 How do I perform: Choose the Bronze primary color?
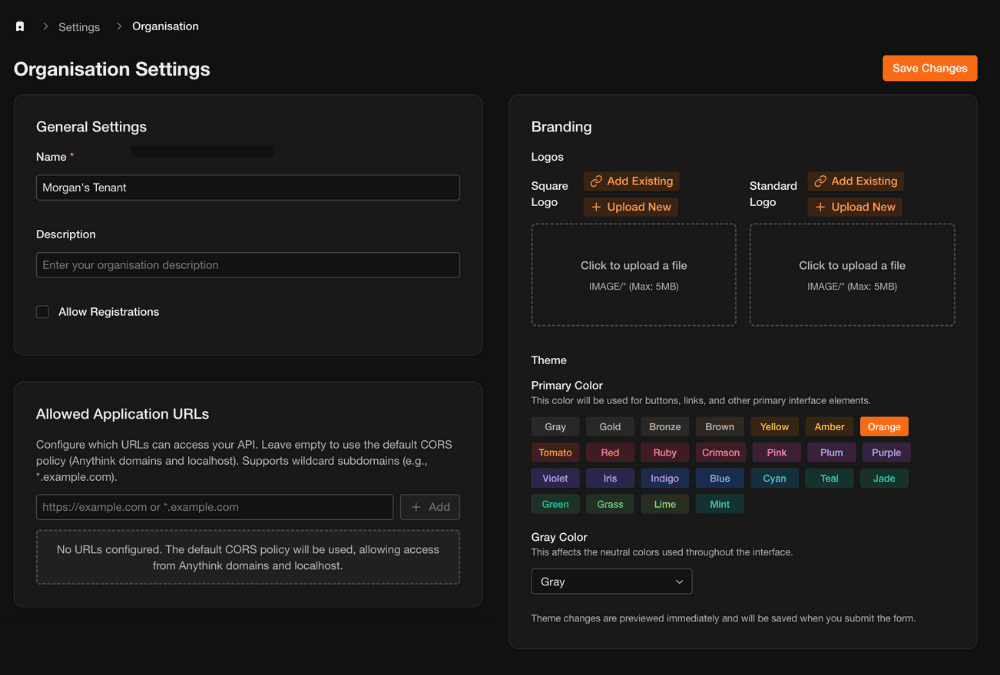(x=665, y=426)
